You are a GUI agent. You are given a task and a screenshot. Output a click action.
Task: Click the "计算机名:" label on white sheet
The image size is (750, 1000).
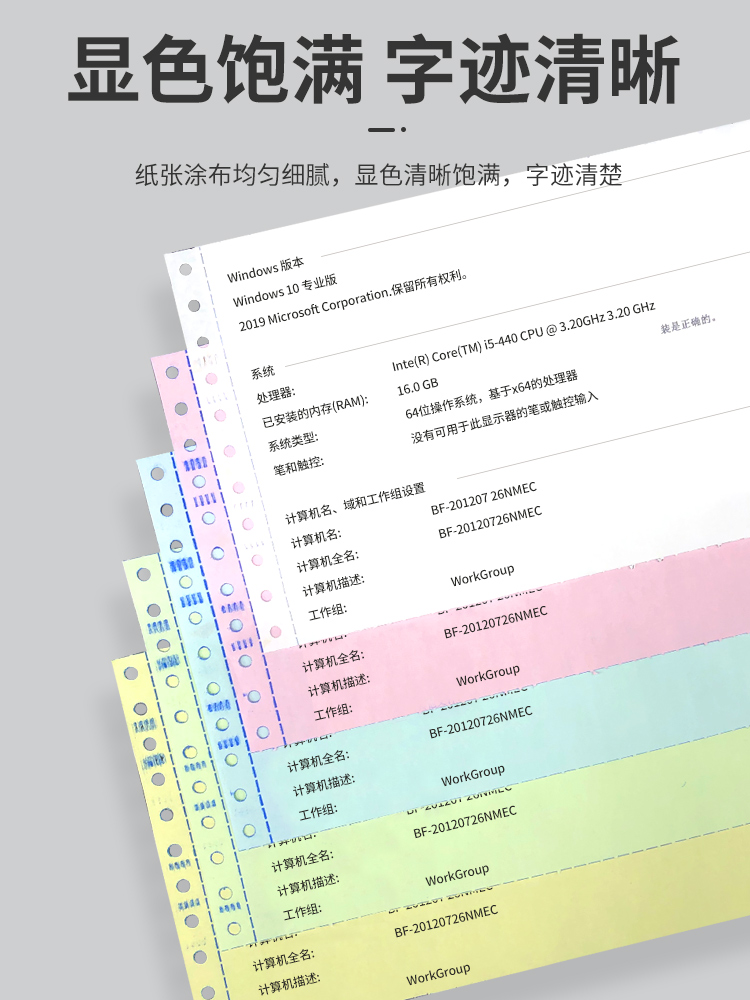point(316,538)
